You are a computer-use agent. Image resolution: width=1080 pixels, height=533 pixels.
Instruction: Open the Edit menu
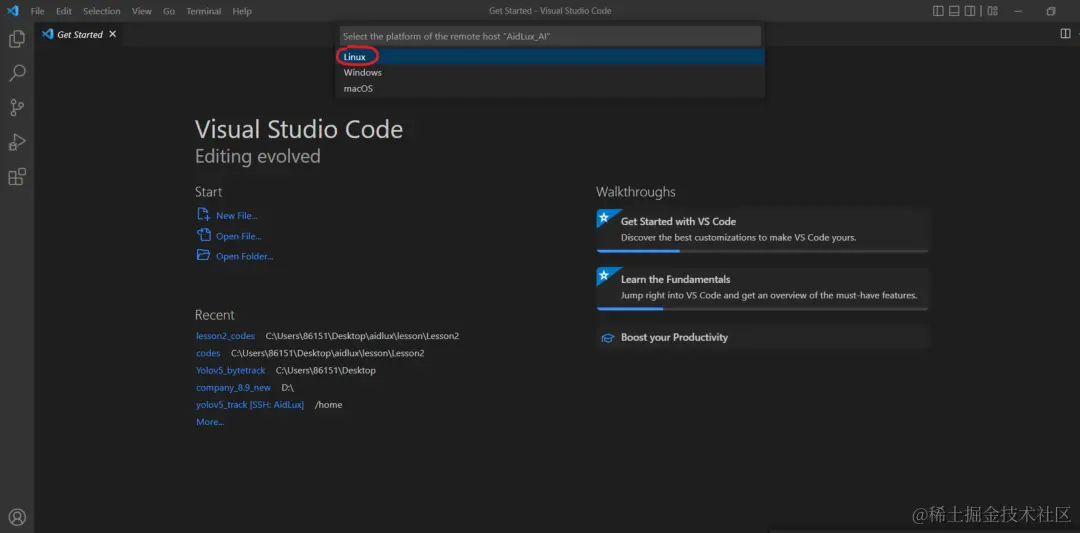point(63,11)
